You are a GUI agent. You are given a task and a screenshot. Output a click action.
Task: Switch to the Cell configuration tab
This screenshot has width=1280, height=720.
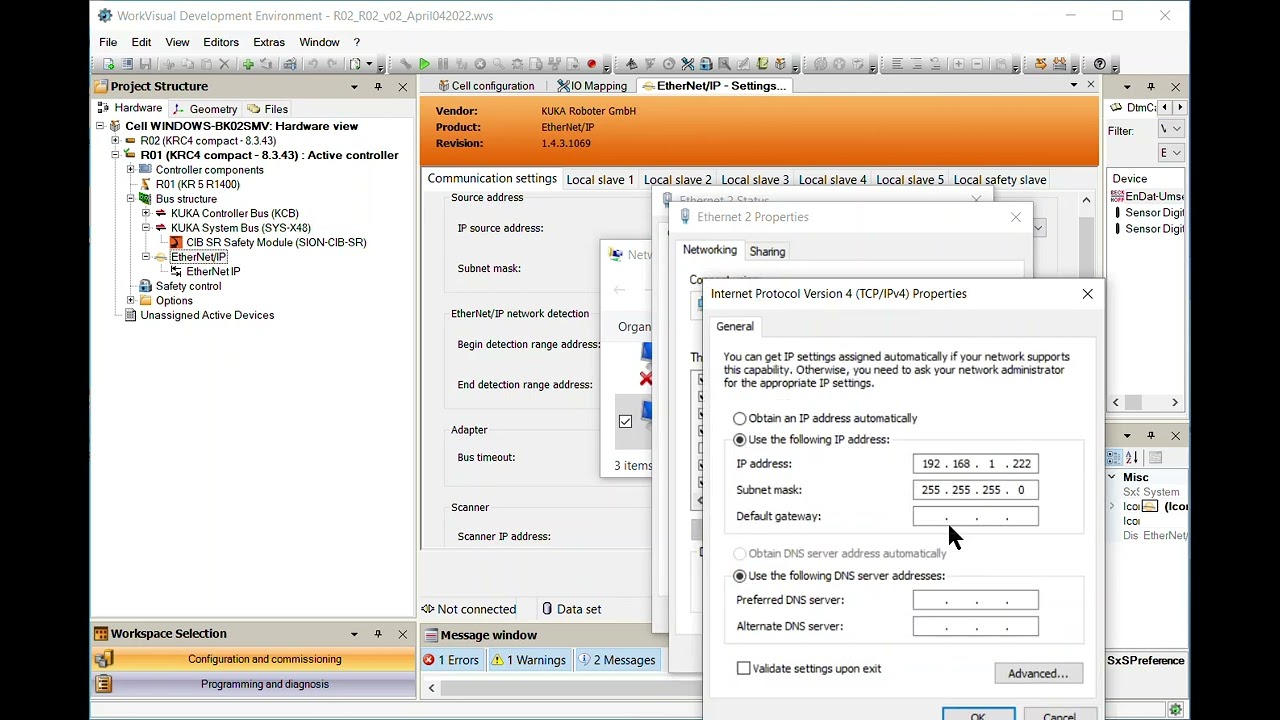pyautogui.click(x=485, y=86)
